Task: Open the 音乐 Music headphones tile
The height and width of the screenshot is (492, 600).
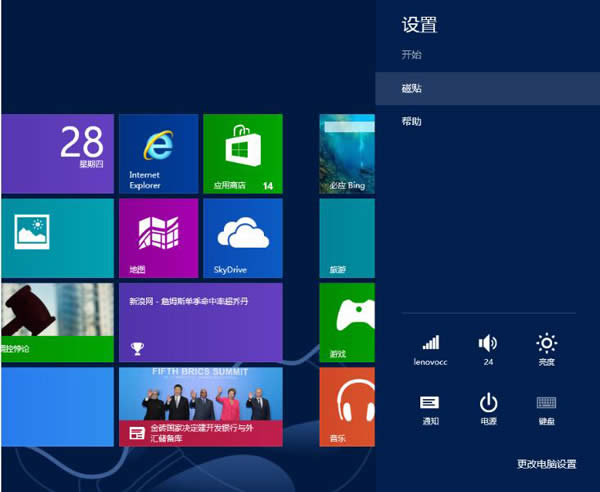Action: tap(347, 407)
